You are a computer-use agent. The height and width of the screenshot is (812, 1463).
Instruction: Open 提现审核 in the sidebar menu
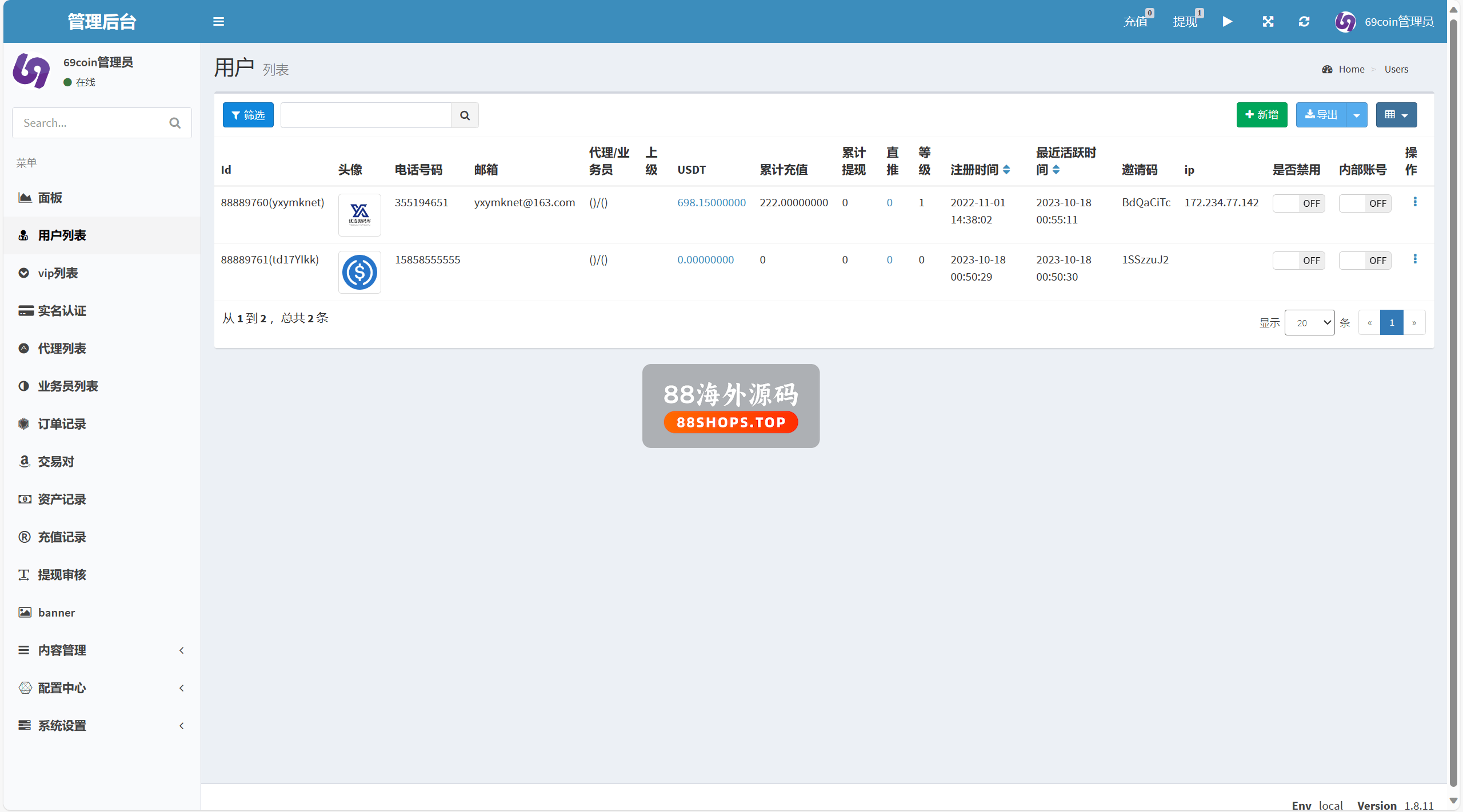click(x=62, y=575)
